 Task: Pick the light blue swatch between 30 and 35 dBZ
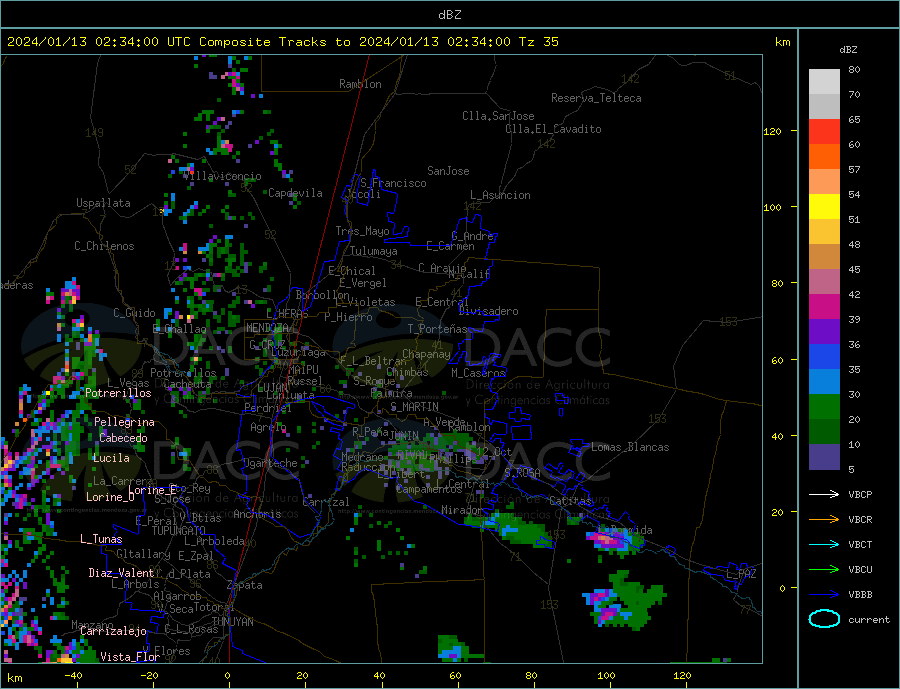tap(824, 382)
